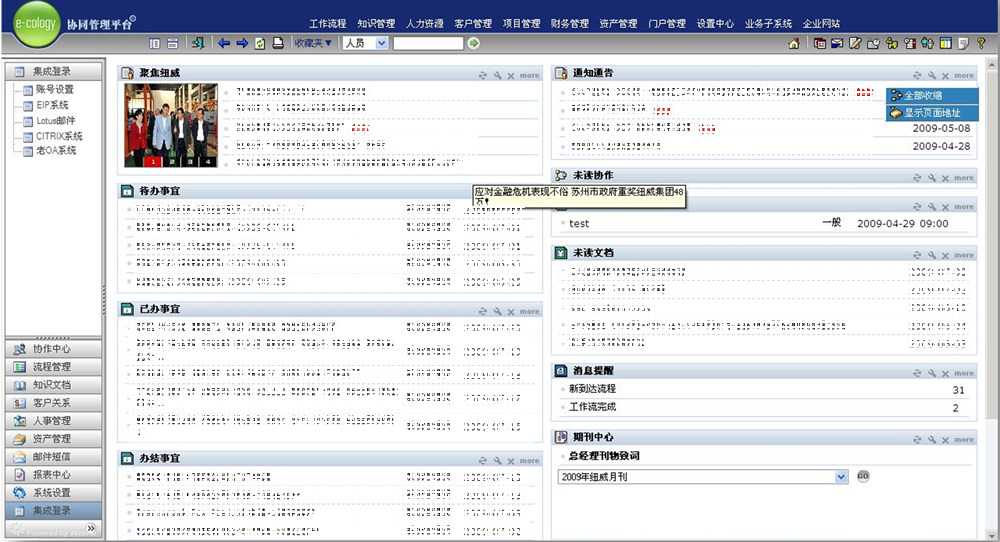Refresh the 办结事宜 panel
The width and height of the screenshot is (1000, 542).
coord(483,460)
